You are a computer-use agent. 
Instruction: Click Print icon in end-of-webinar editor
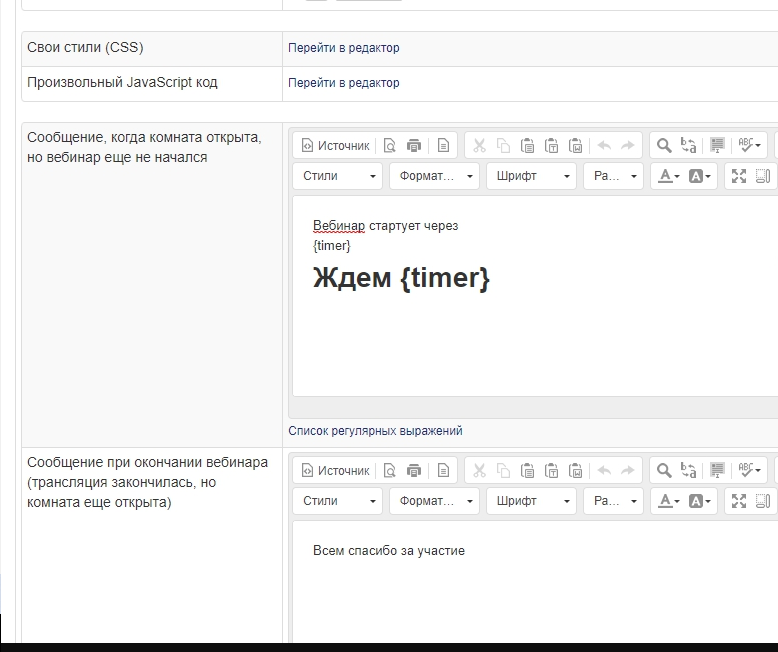(x=414, y=471)
